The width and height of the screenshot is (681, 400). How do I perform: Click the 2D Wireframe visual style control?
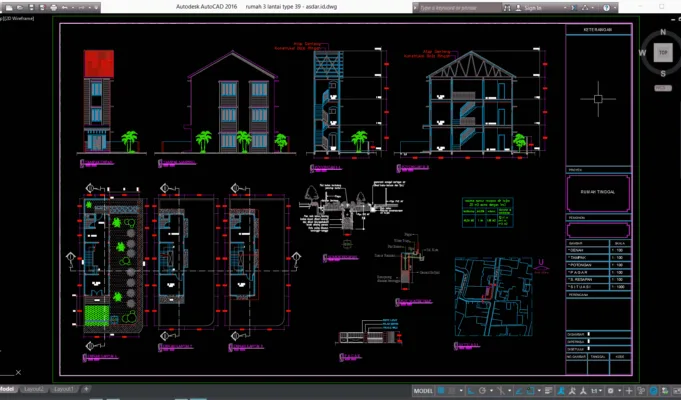click(19, 19)
